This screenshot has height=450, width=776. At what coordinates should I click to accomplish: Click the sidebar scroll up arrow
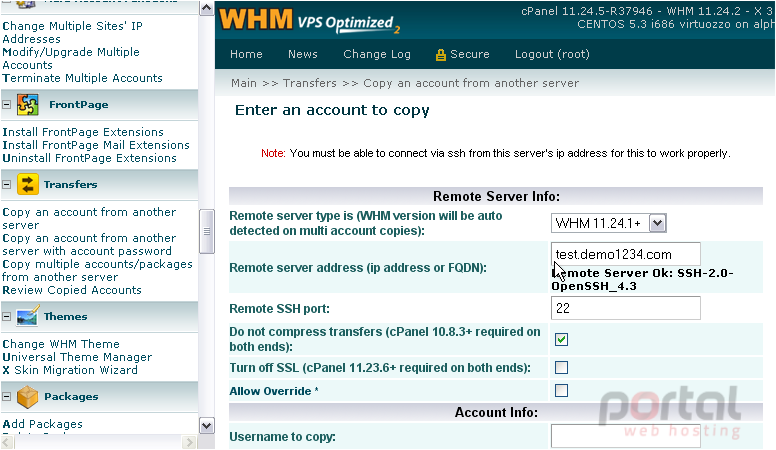(x=206, y=8)
